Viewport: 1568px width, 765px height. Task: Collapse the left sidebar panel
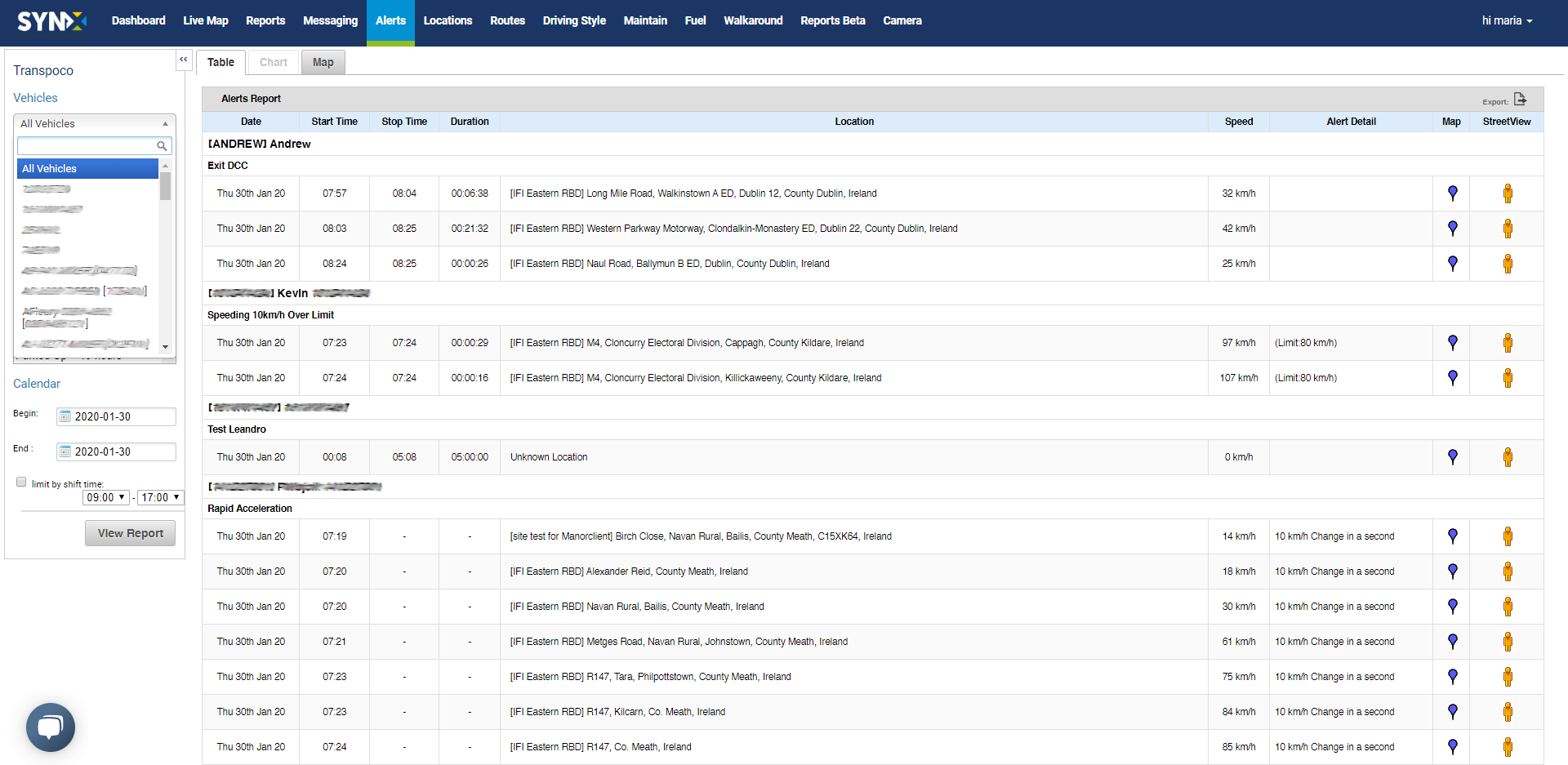184,60
